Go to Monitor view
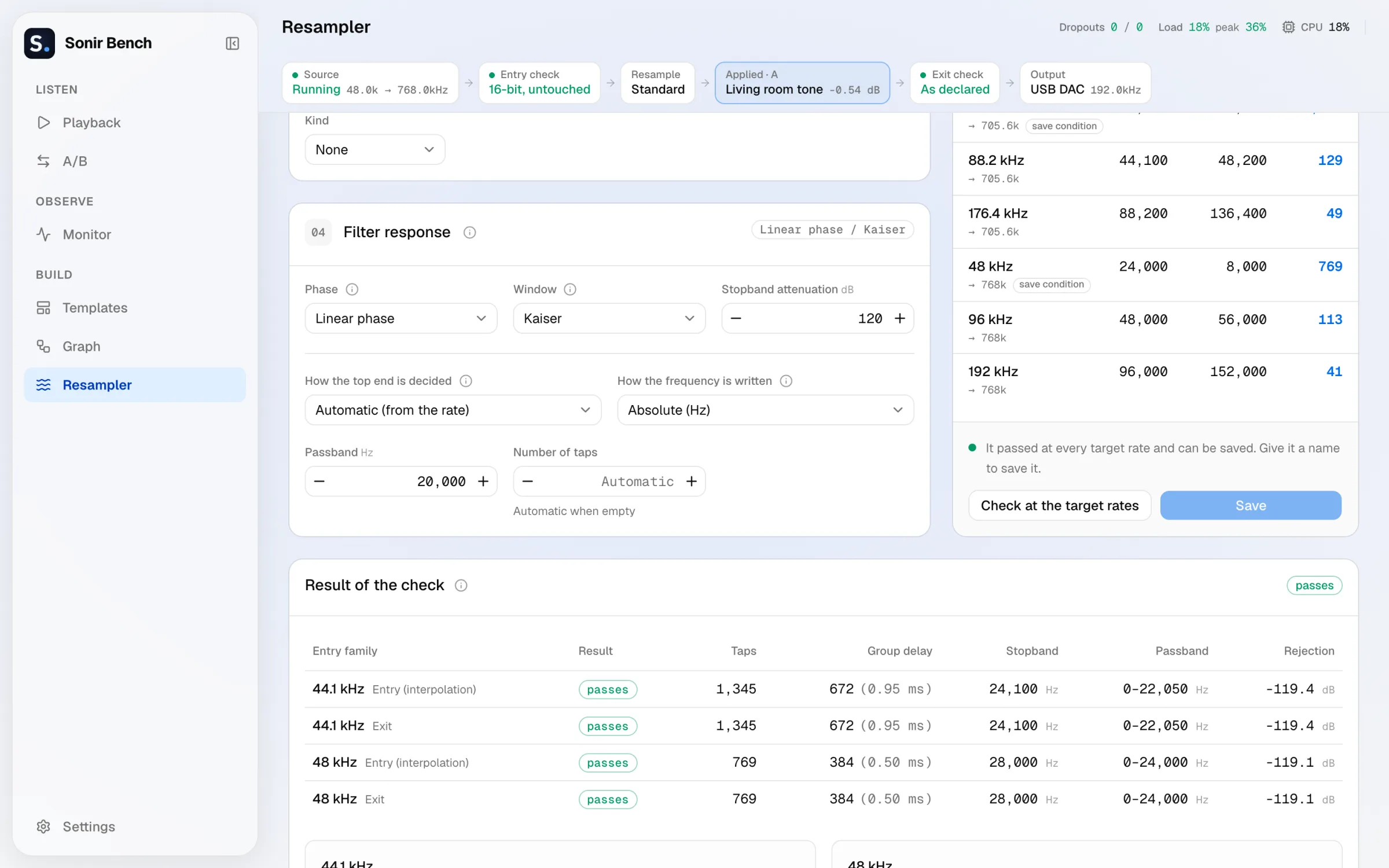1389x868 pixels. pos(135,234)
